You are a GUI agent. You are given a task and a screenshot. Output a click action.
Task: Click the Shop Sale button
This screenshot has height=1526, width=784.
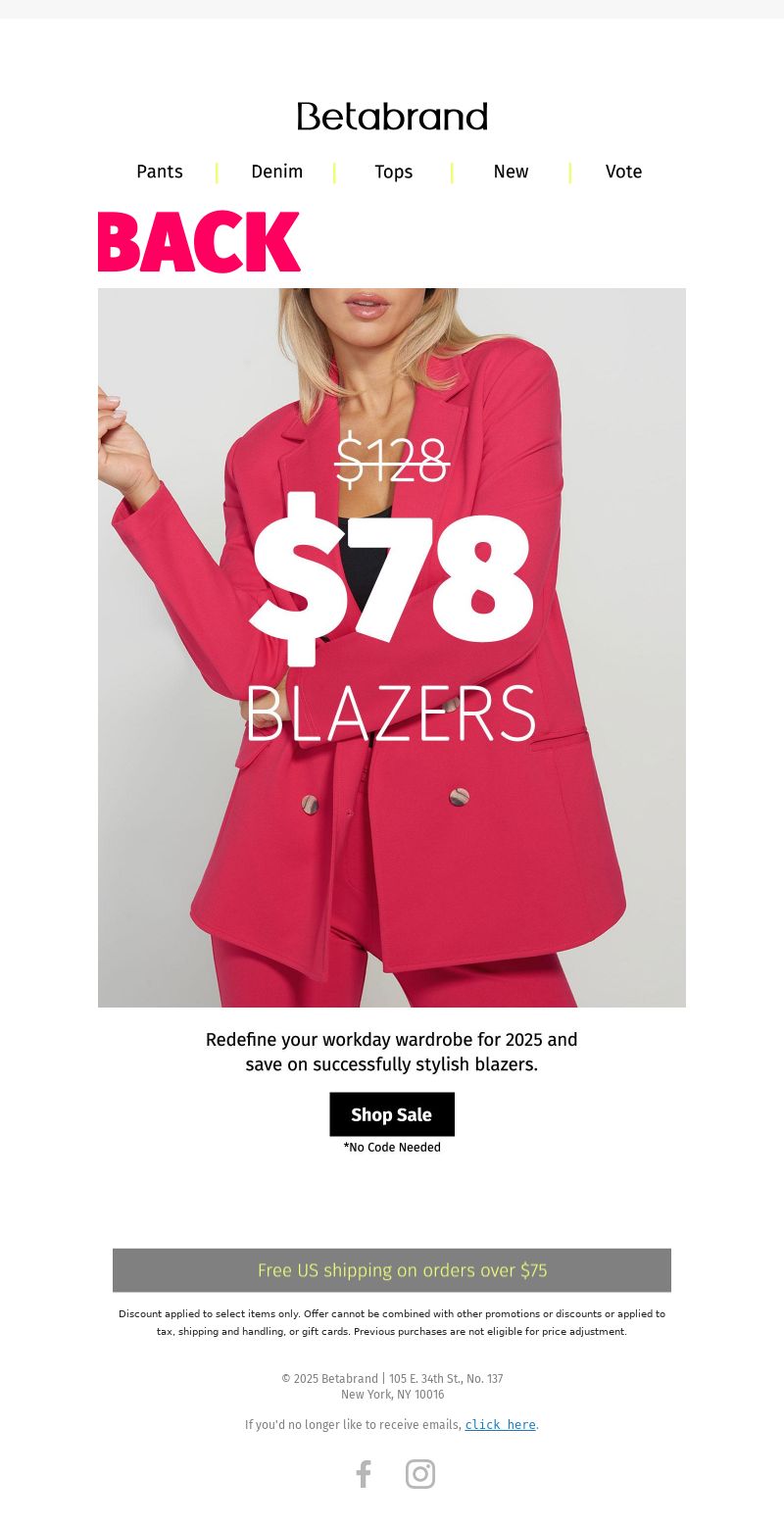coord(392,1114)
